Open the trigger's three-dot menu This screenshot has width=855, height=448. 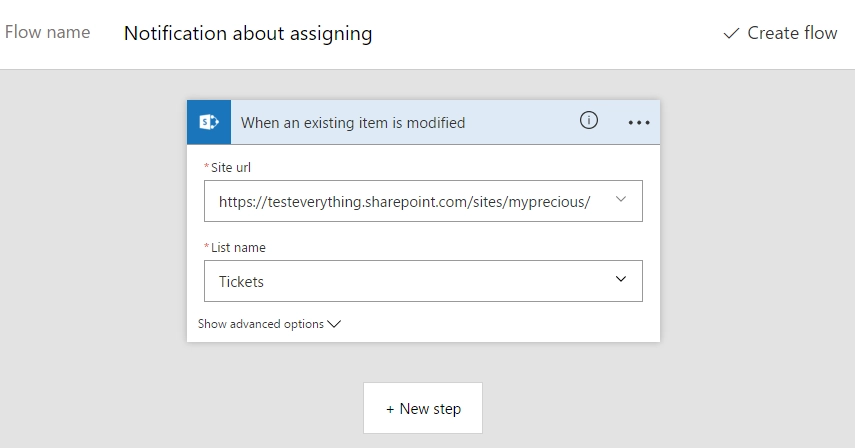point(639,123)
